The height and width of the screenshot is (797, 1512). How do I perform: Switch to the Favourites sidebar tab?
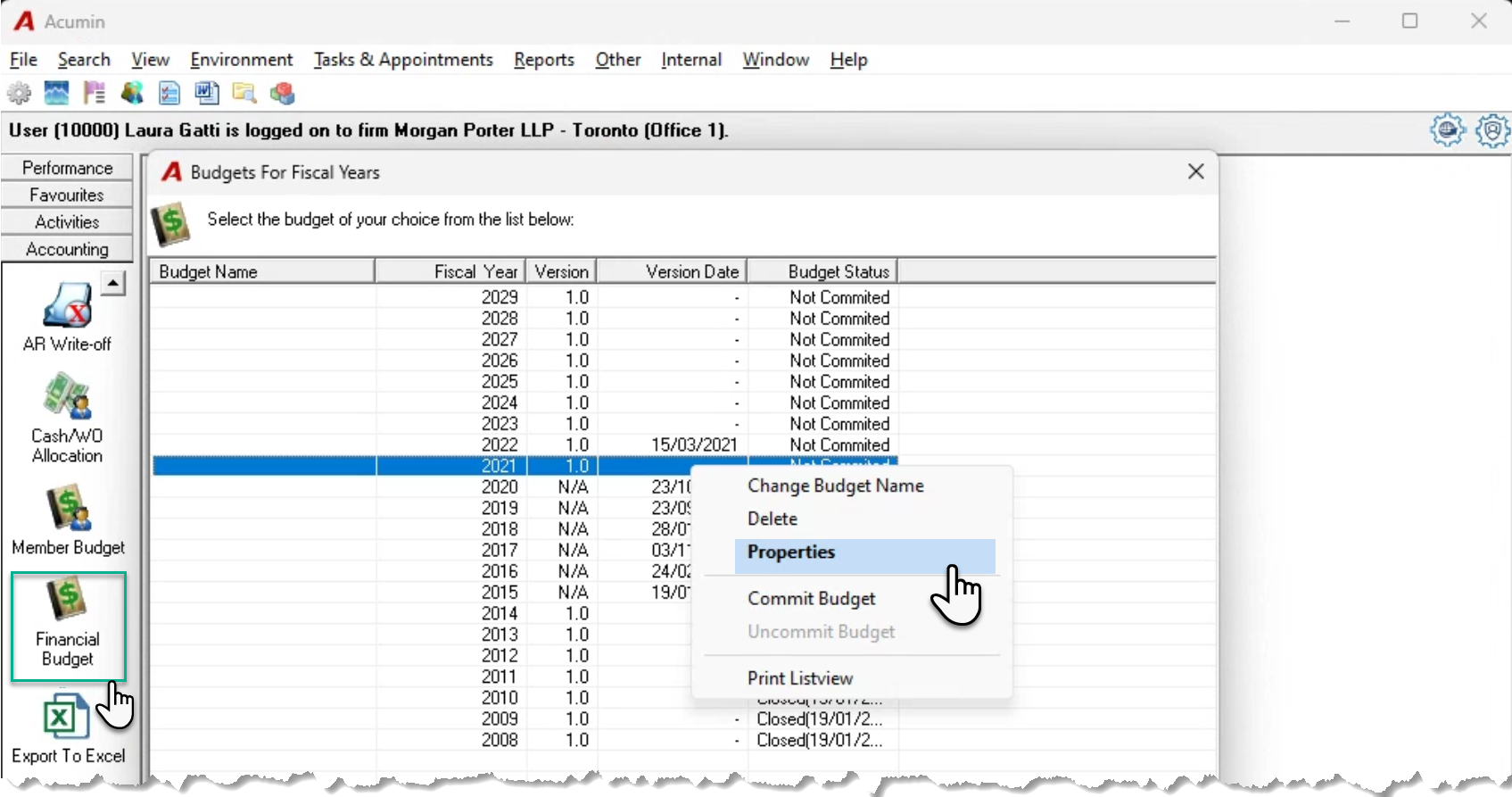click(x=68, y=195)
